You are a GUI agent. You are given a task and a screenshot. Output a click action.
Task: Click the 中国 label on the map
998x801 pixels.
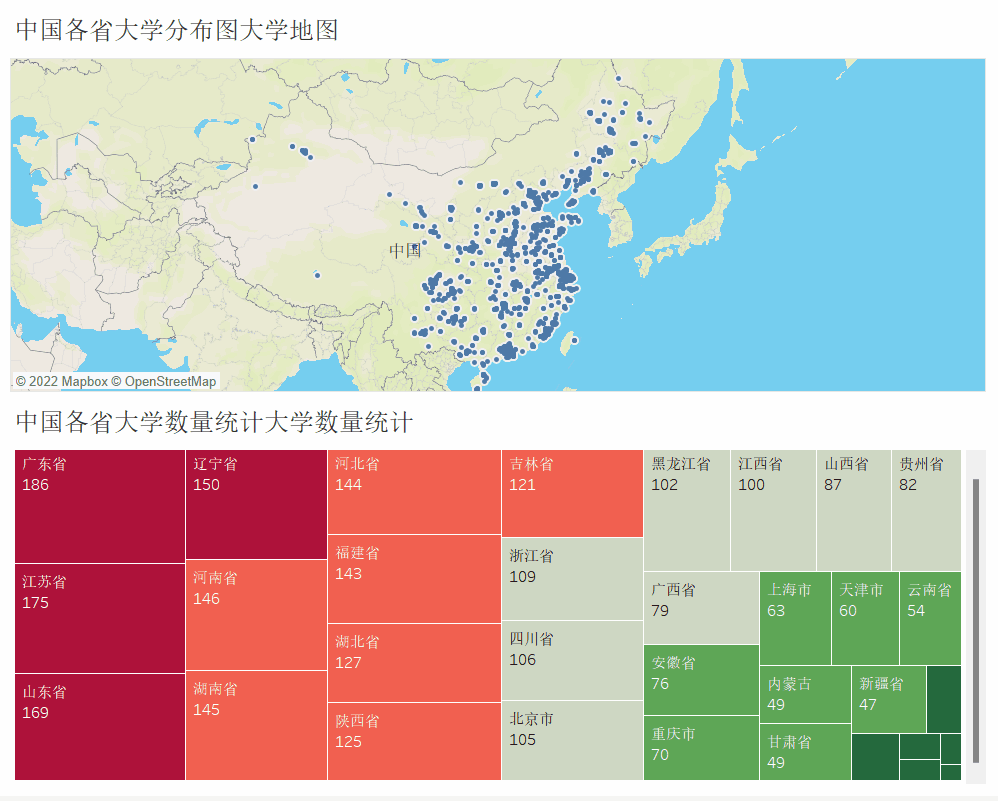405,250
